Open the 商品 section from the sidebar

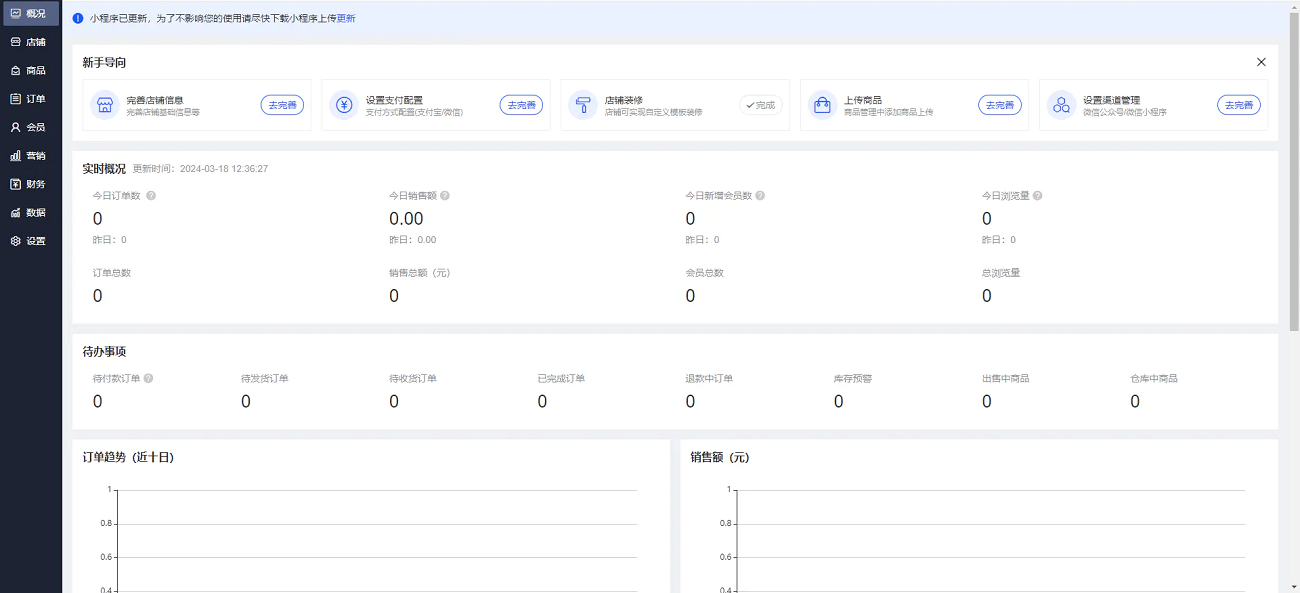[x=31, y=70]
